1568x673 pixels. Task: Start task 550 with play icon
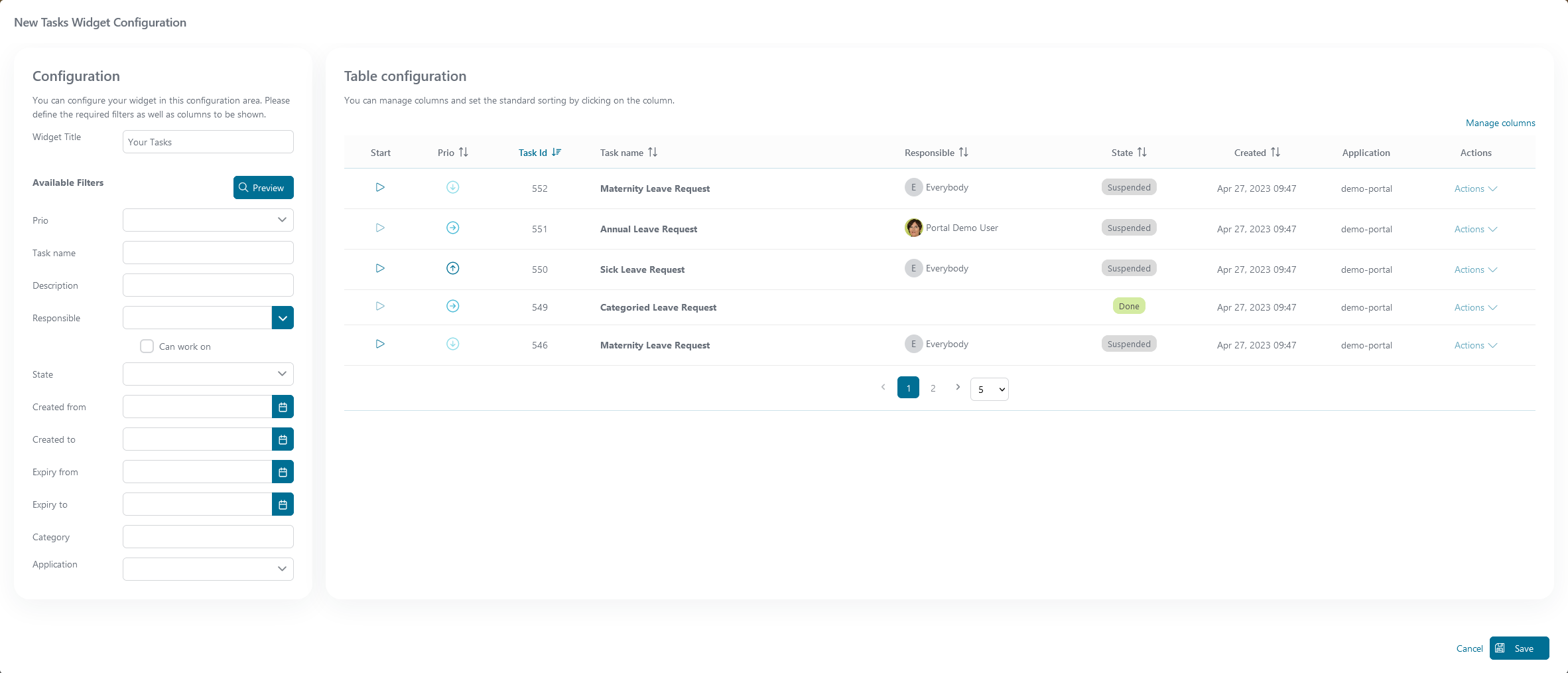click(380, 268)
